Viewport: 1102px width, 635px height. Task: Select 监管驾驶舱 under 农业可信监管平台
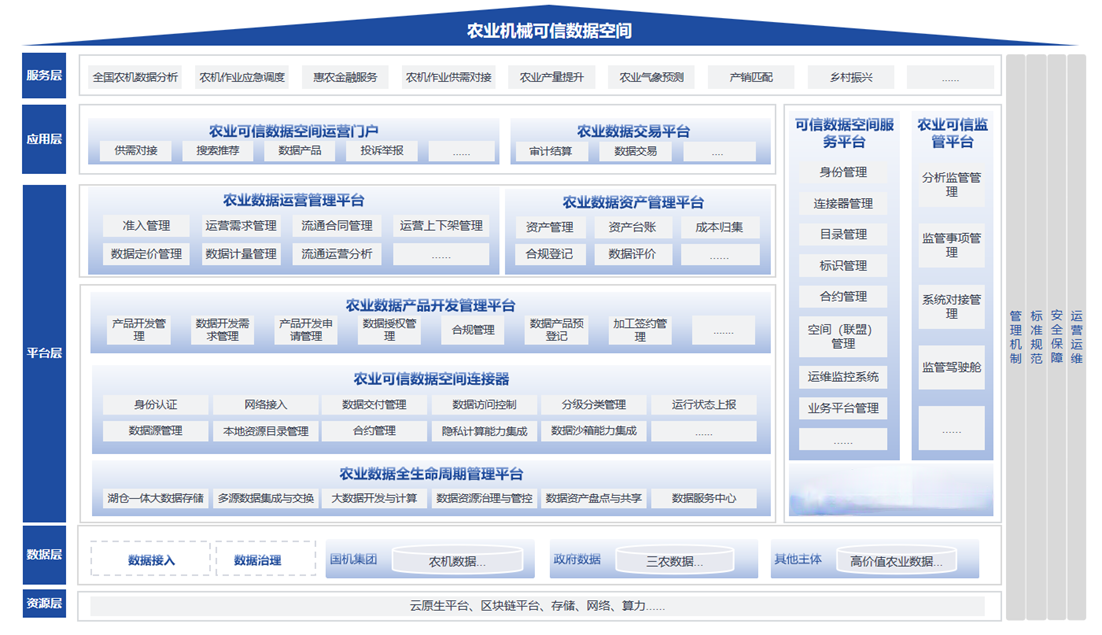pos(951,367)
